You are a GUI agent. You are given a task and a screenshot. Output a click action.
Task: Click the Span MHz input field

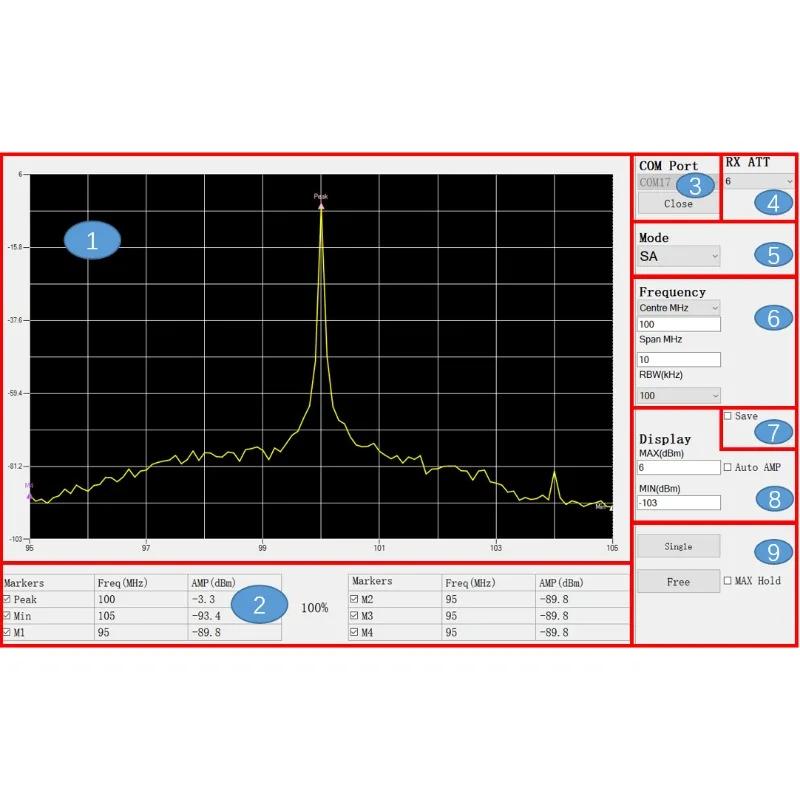(x=679, y=360)
